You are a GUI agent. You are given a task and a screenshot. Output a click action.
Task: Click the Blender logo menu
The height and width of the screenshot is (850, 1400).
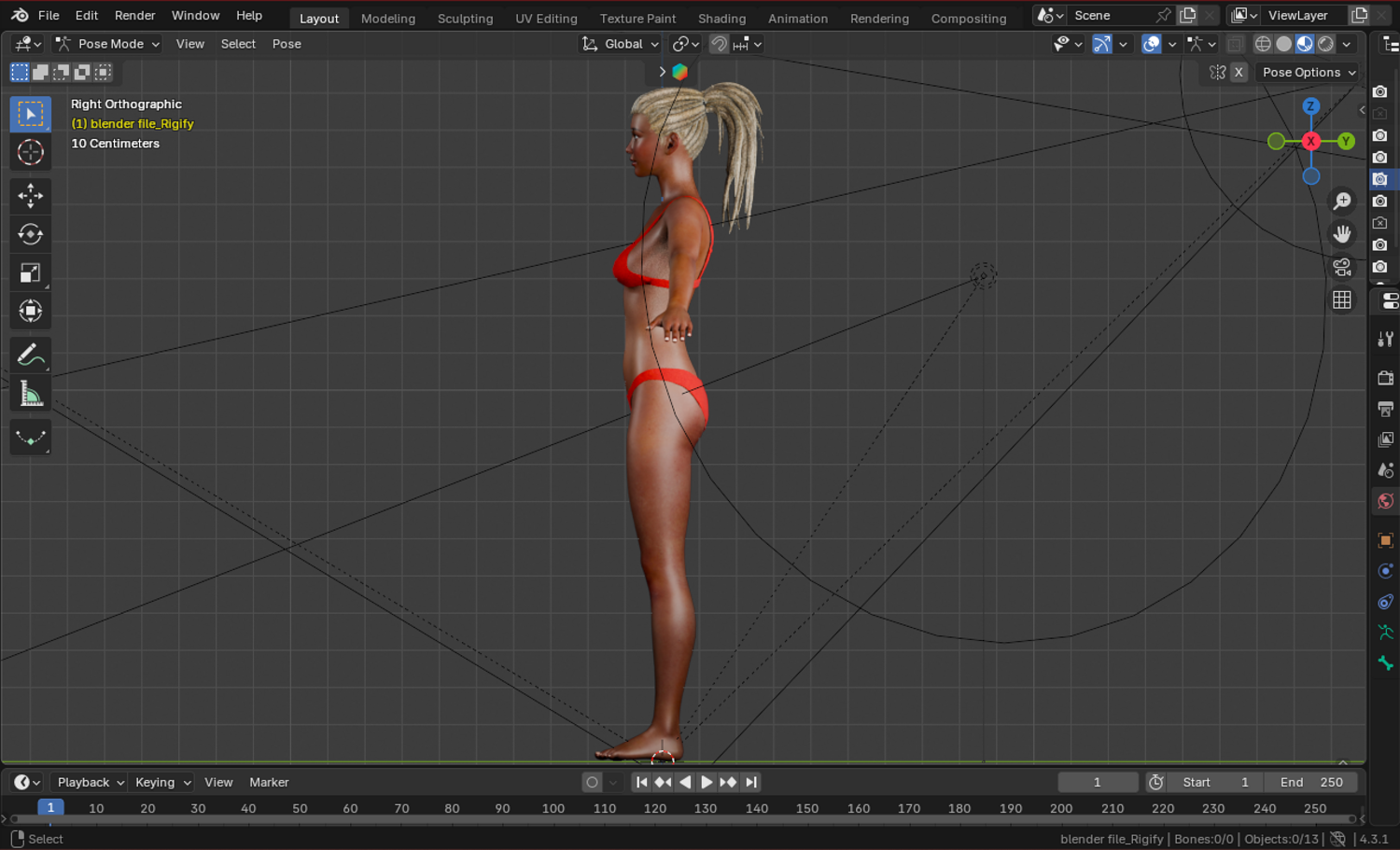pos(20,15)
